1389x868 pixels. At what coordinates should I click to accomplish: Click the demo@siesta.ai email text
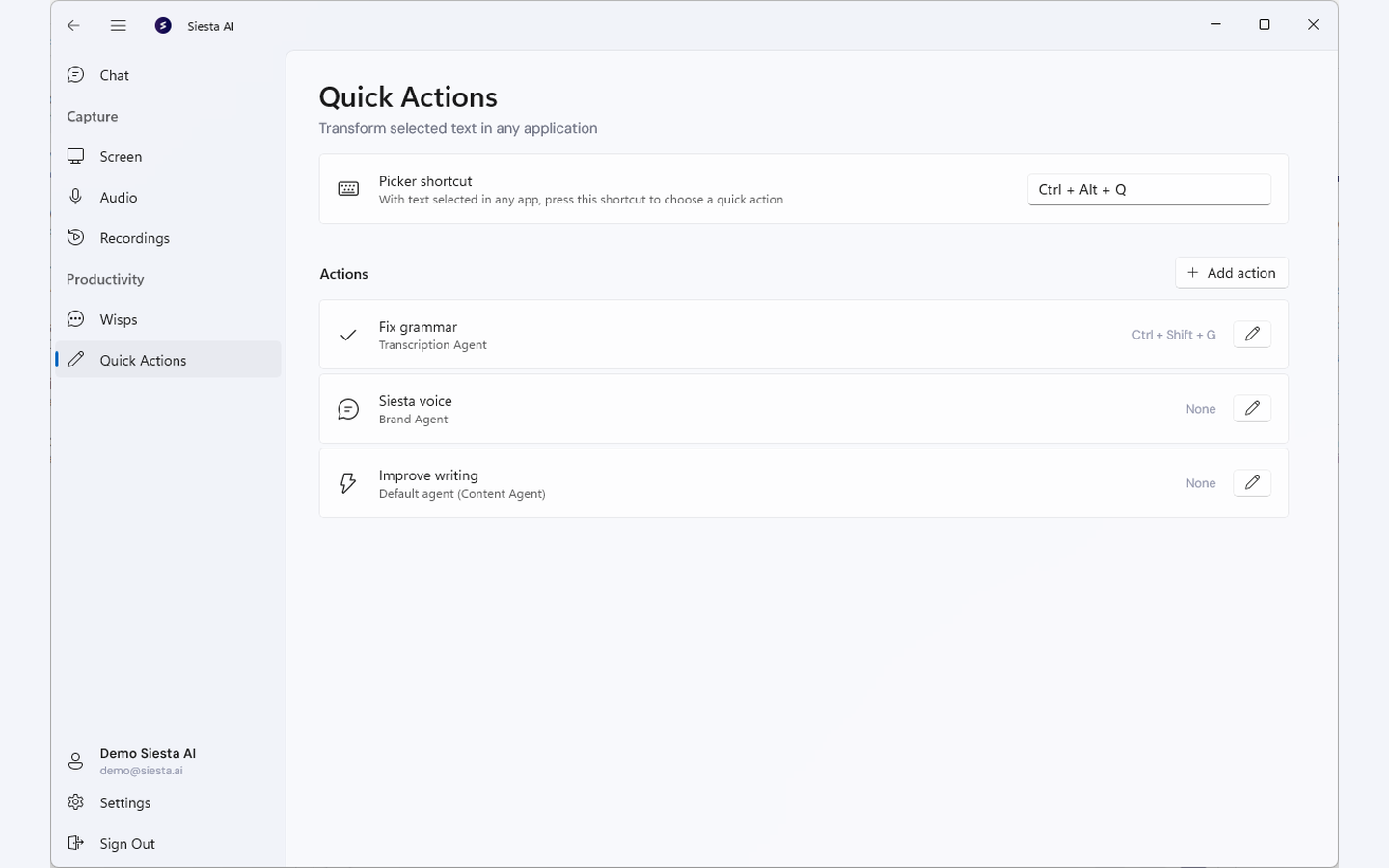141,771
